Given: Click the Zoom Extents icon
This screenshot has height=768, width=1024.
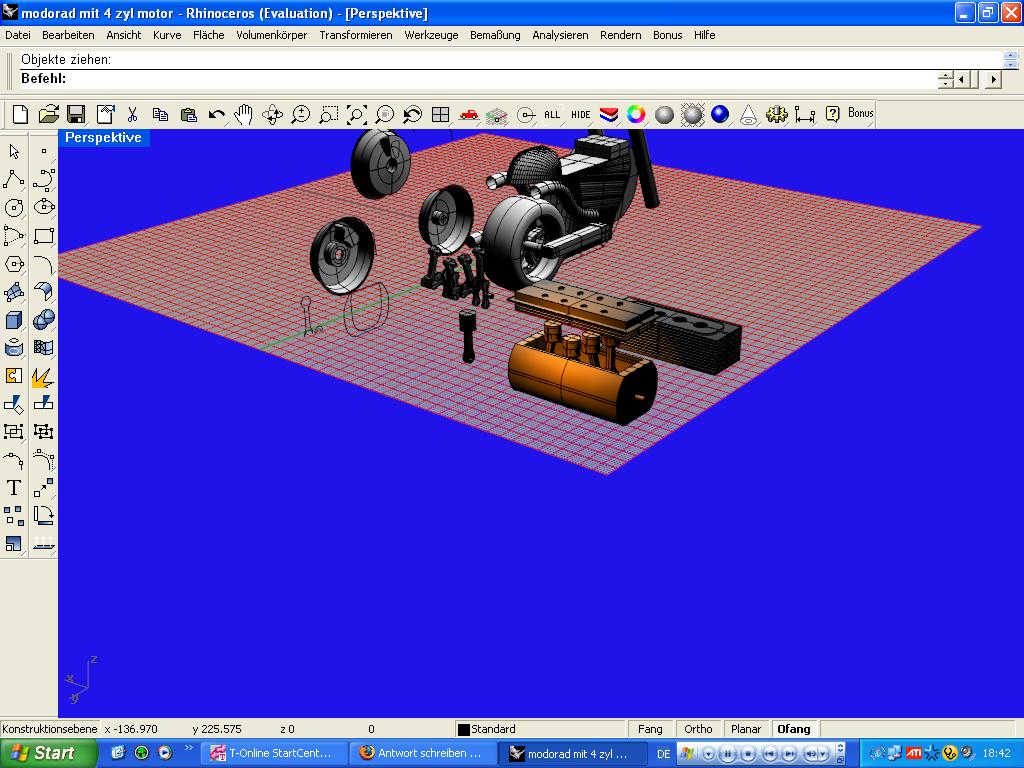Looking at the screenshot, I should pyautogui.click(x=357, y=115).
